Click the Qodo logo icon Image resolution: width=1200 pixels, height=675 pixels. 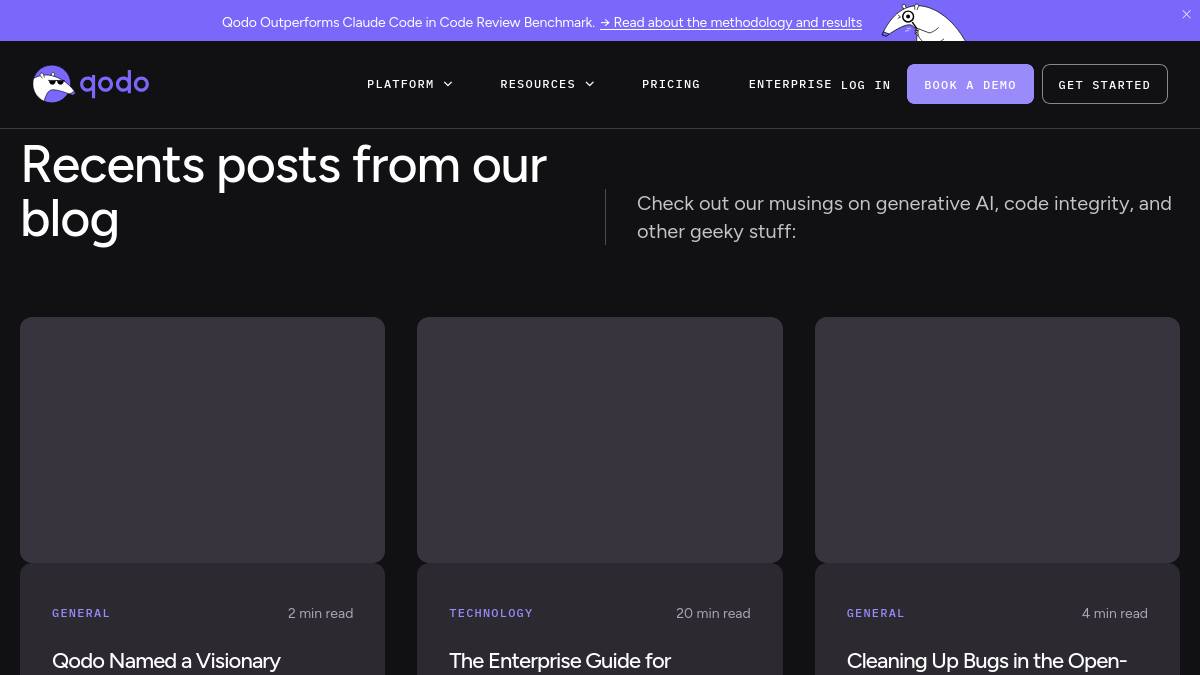point(53,84)
